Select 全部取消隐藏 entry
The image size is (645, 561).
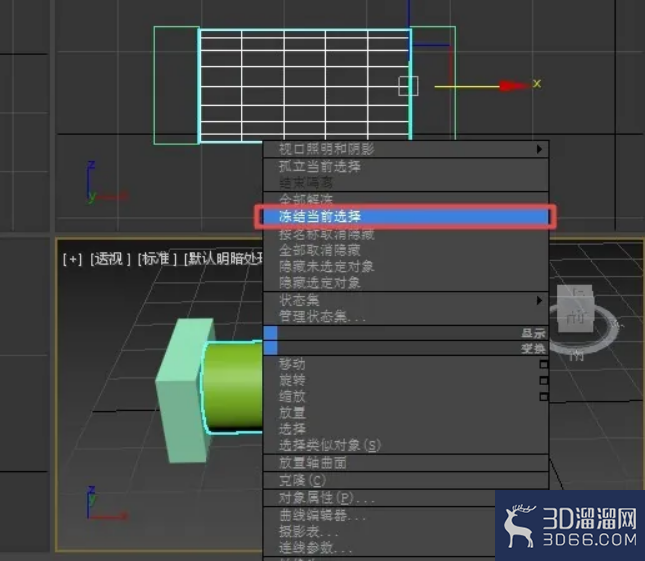[406, 250]
